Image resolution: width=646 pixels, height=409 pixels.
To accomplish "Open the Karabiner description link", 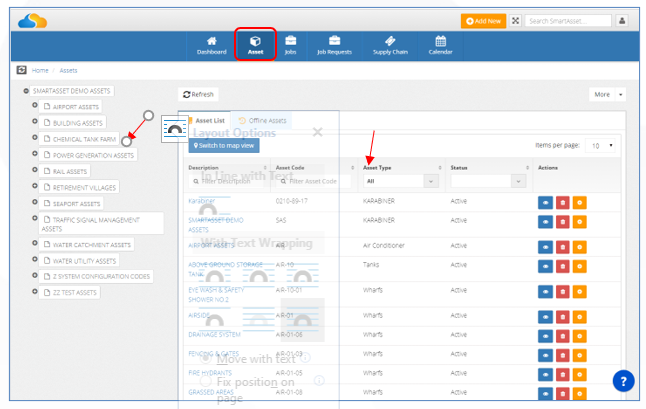I will click(x=201, y=201).
